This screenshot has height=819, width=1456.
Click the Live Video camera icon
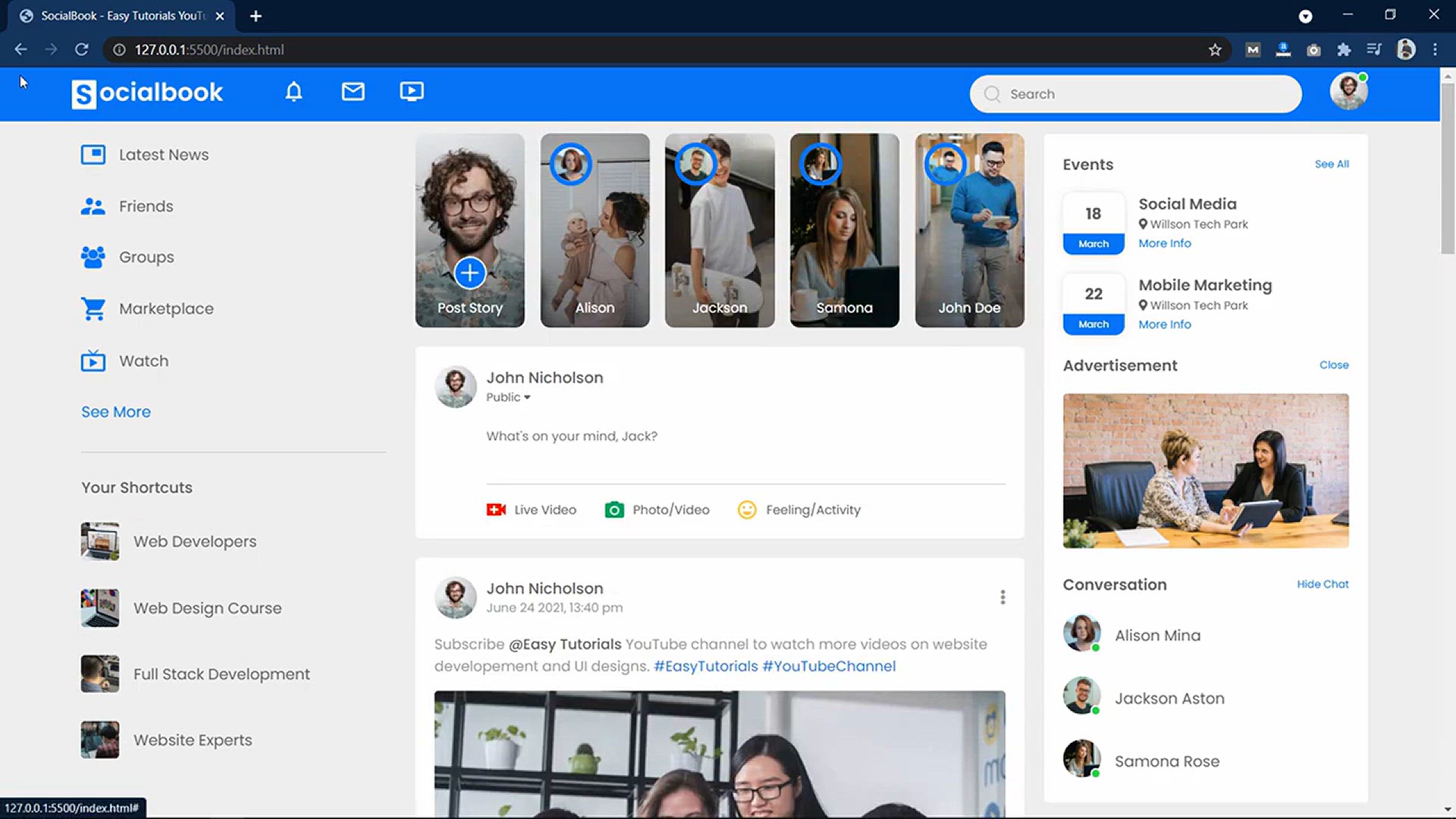tap(496, 510)
